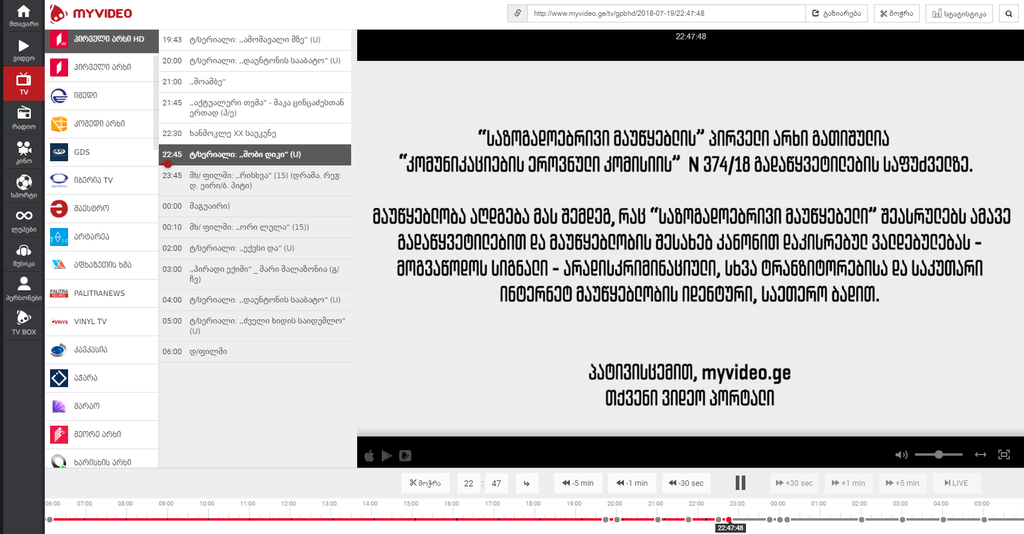Toggle player width stretch arrows icon
The image size is (1024, 534).
click(980, 454)
